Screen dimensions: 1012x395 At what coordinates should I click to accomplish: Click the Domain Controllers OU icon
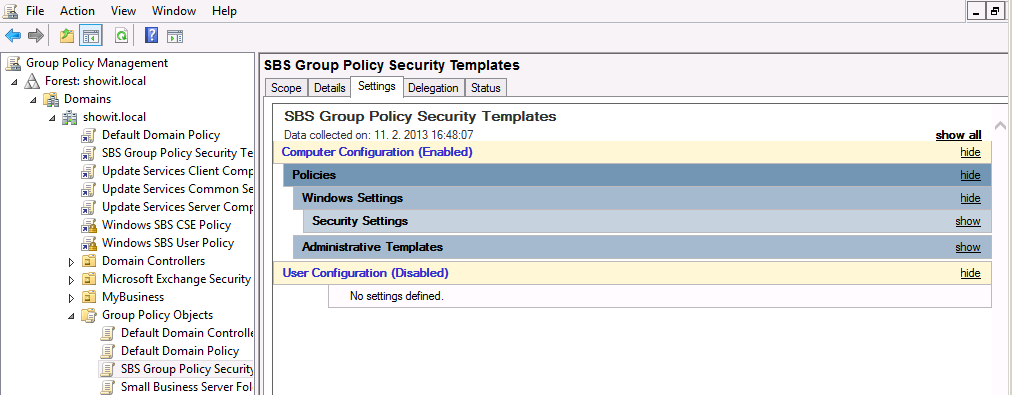click(x=88, y=261)
